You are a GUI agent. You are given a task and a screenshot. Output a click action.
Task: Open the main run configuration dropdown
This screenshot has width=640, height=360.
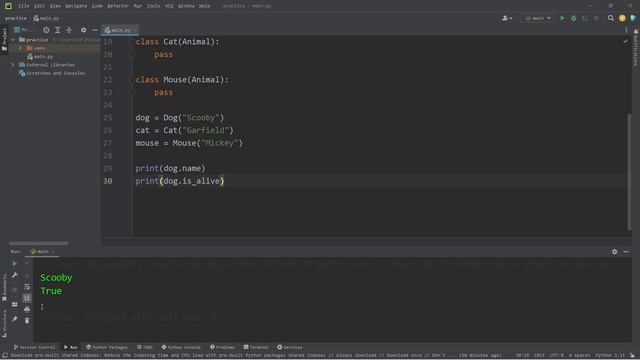[538, 18]
